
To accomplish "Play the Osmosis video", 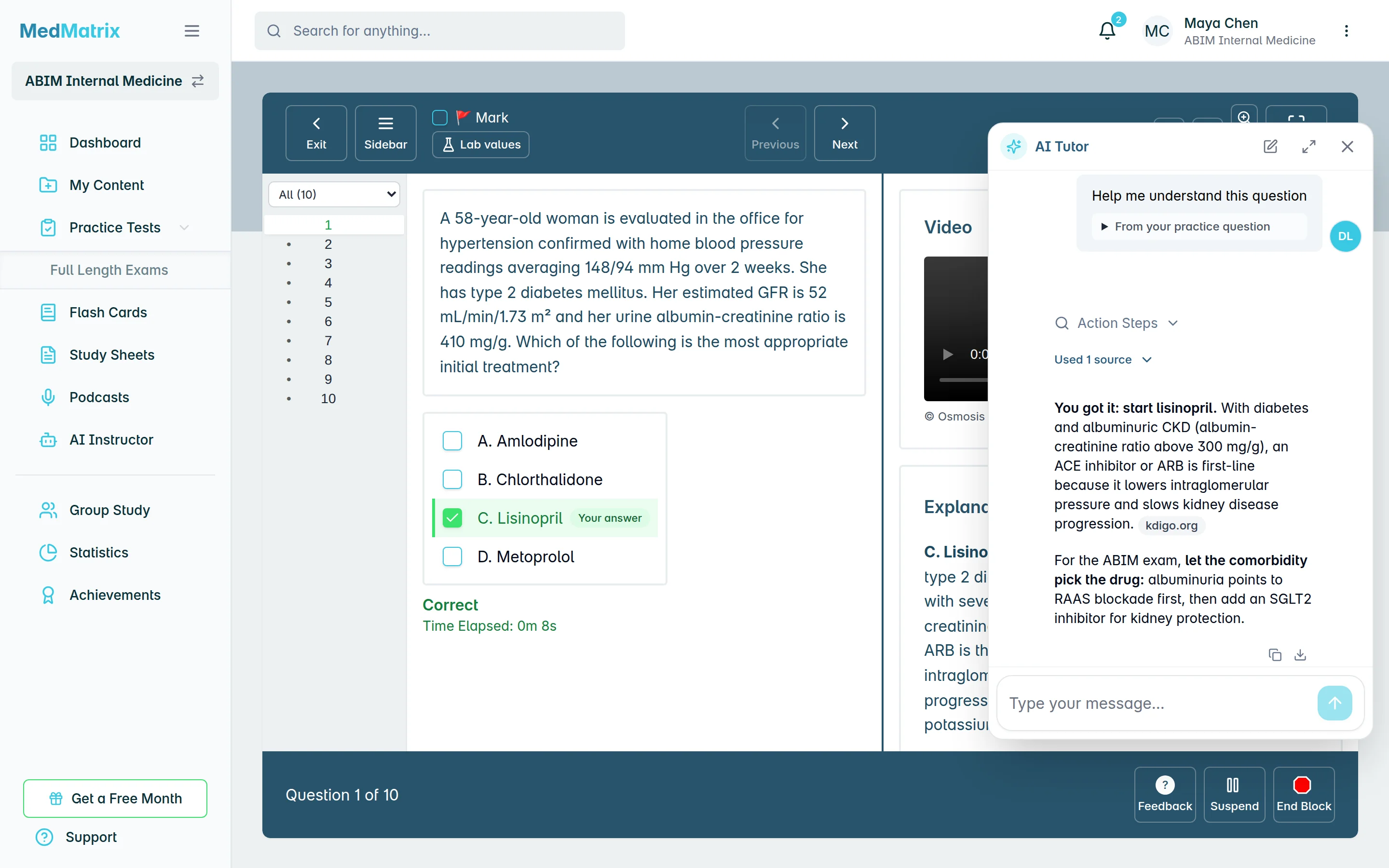I will [948, 354].
